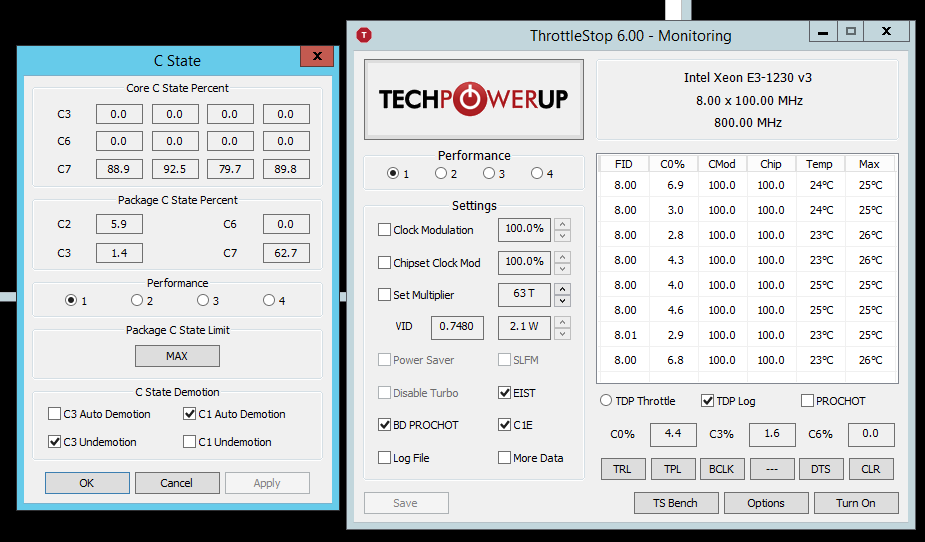Image resolution: width=925 pixels, height=542 pixels.
Task: Open the TRL turbo ratio limits button
Action: point(623,469)
